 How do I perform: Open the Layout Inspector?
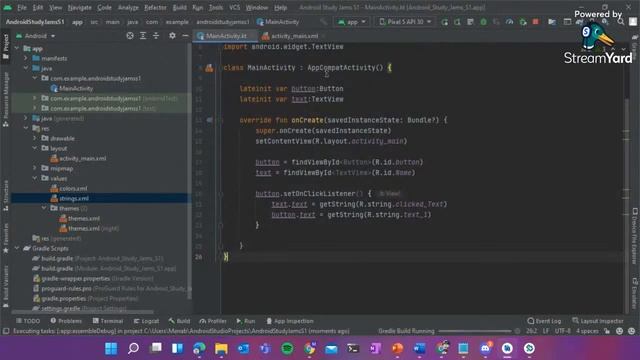tap(598, 321)
